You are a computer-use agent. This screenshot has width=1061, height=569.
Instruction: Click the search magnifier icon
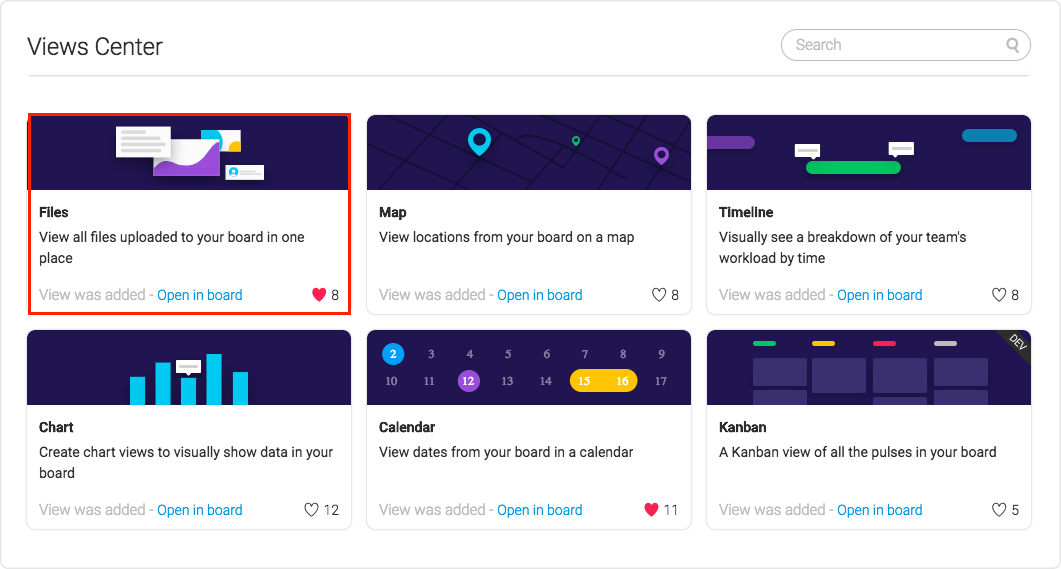pos(1012,45)
